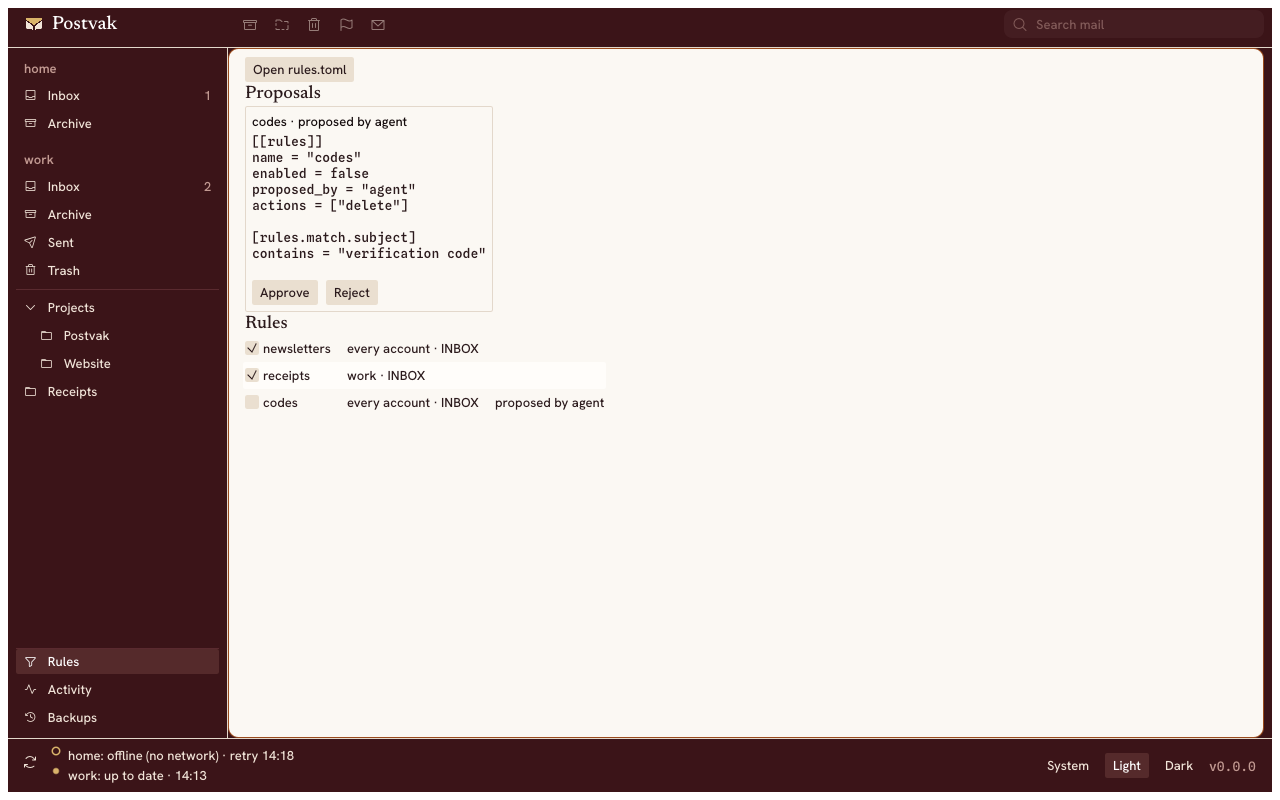Screen dimensions: 1280x800
Task: Click the move-to-folder toolbar icon
Action: 282,25
